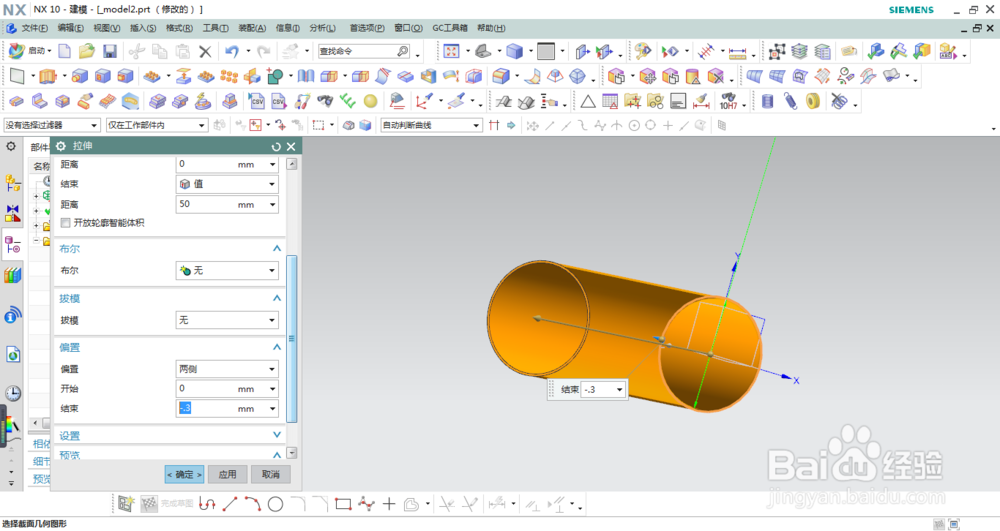Undo the last action
Viewport: 1000px width, 531px height.
point(232,51)
